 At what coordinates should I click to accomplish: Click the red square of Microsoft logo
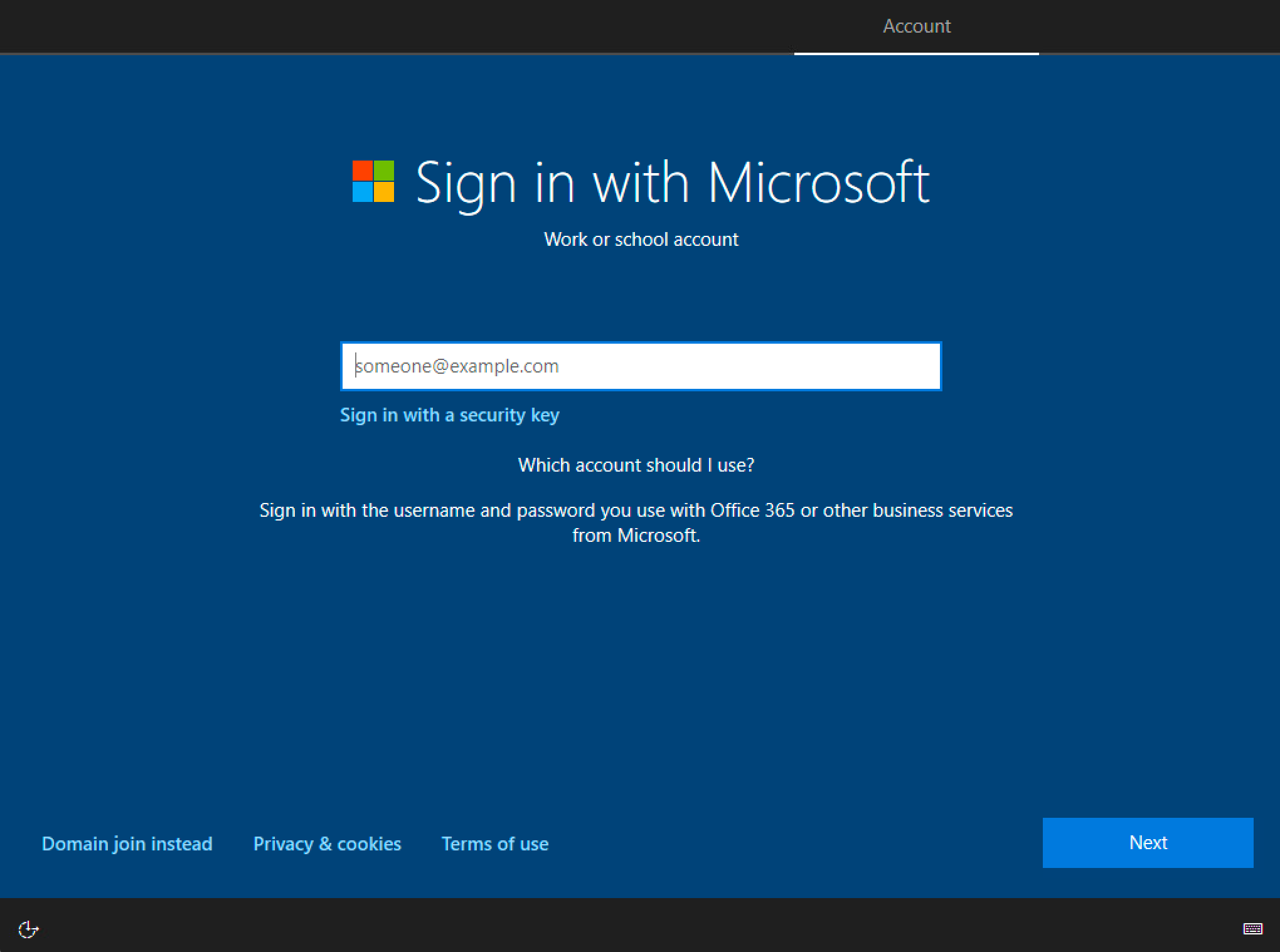coord(362,171)
